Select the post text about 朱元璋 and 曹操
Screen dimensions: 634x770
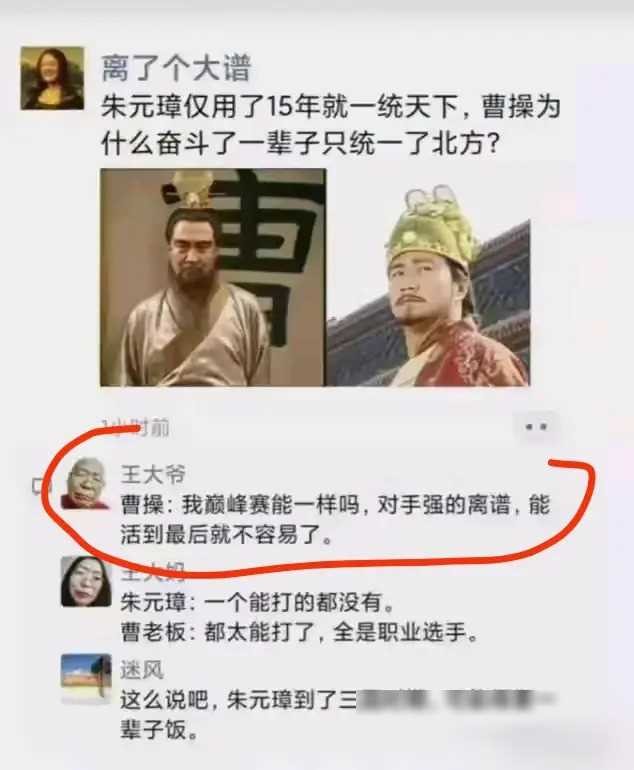click(330, 125)
